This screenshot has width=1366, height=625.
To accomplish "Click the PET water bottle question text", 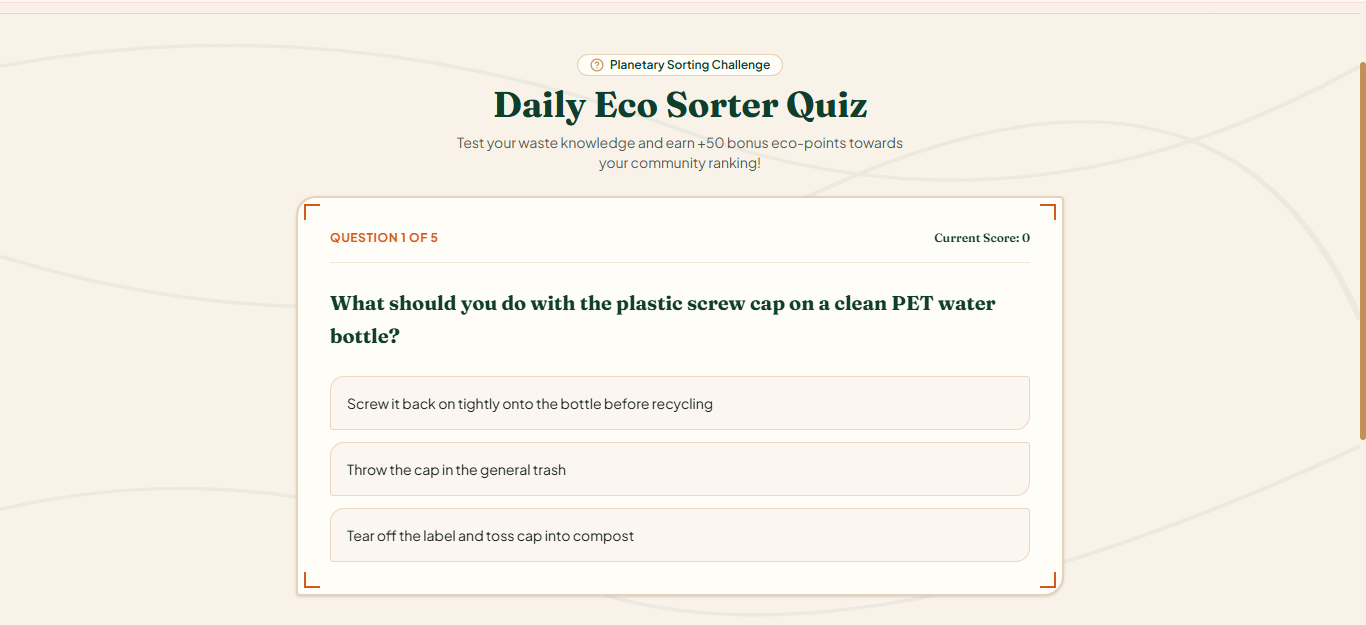I will tap(663, 319).
